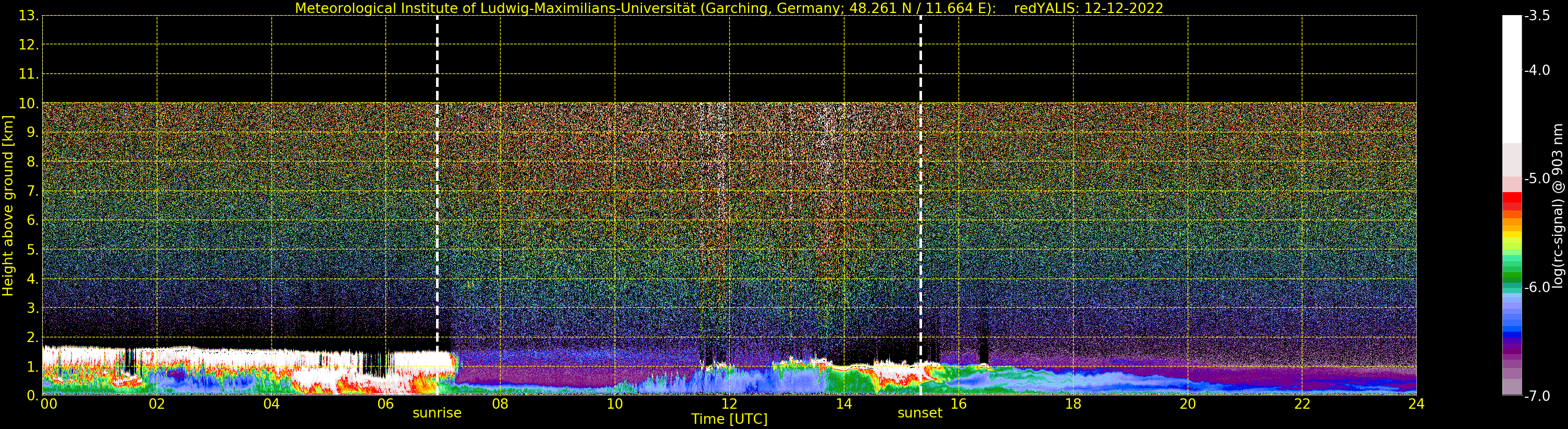Click the '7.' height tick label
Image resolution: width=1568 pixels, height=429 pixels.
click(33, 191)
